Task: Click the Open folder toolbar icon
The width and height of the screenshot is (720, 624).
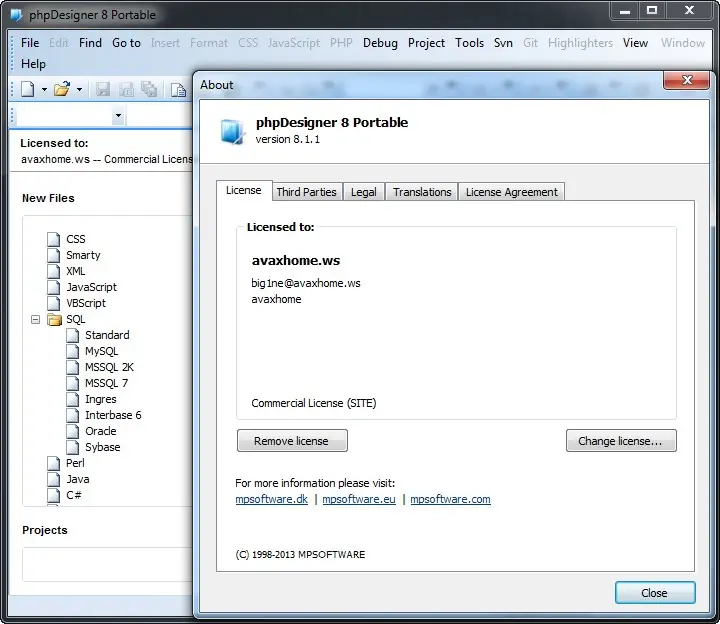Action: point(62,89)
